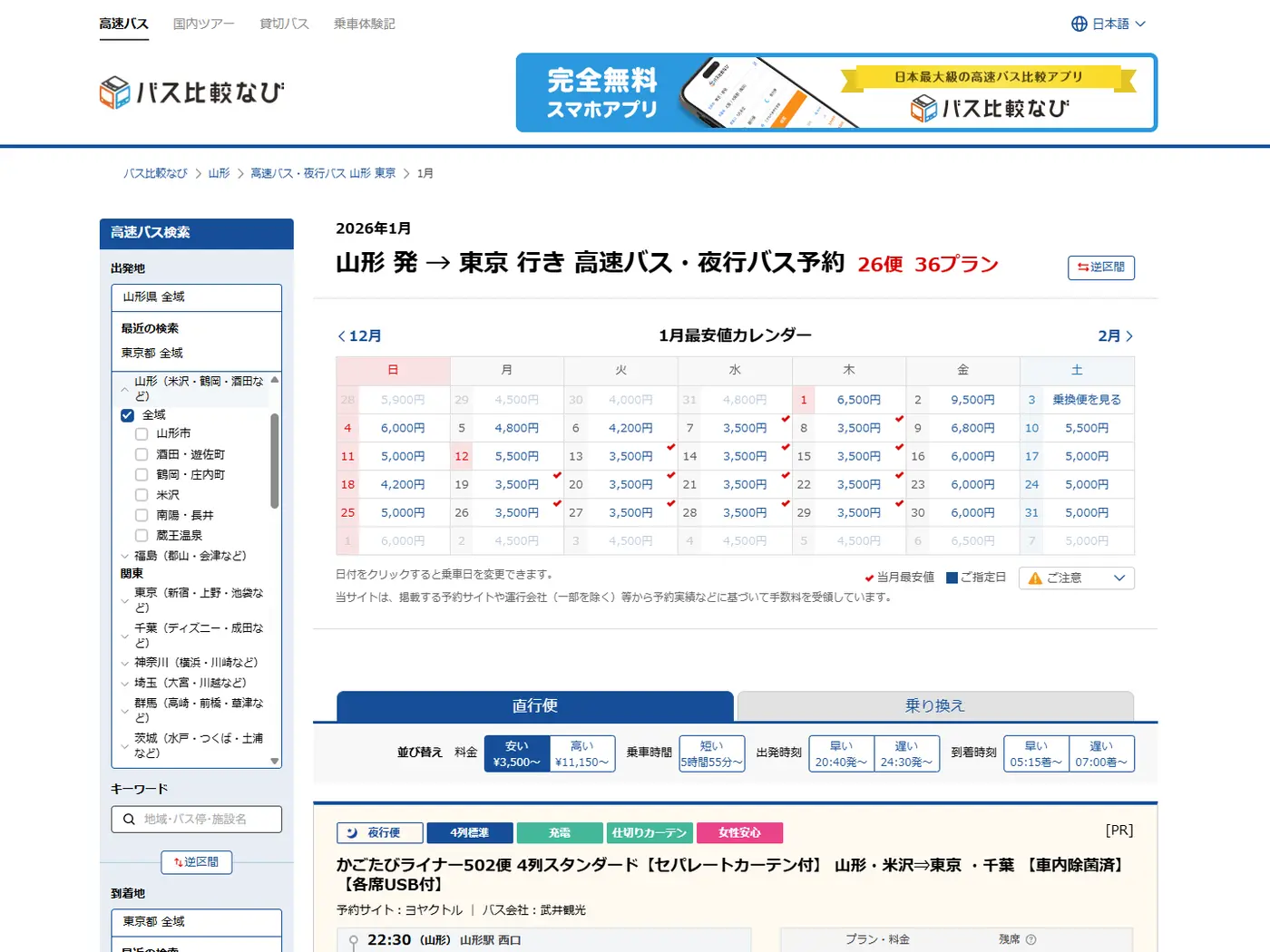Check the 山形市 checkbox

click(142, 434)
